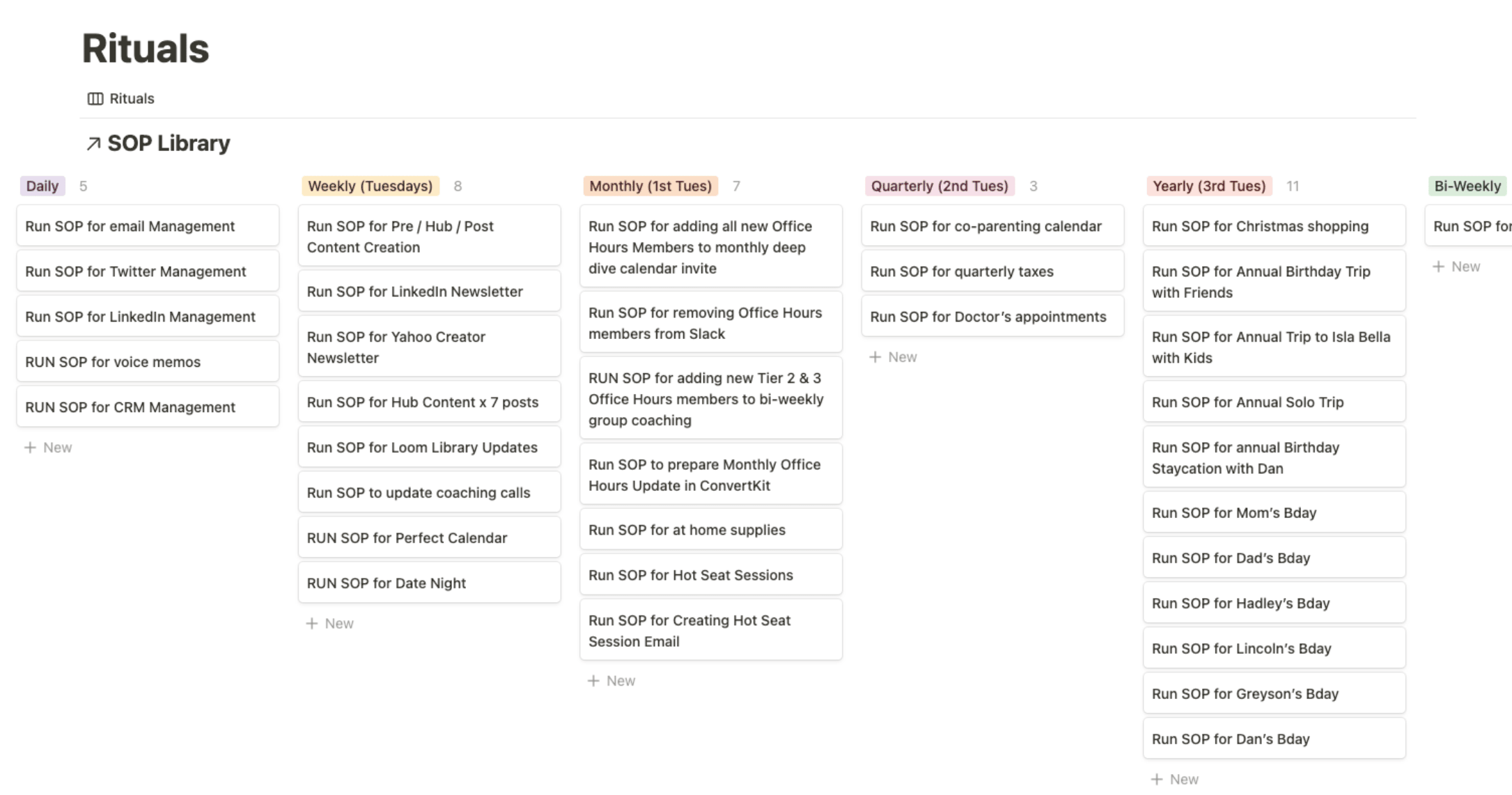Image resolution: width=1512 pixels, height=795 pixels.
Task: Click the plus icon under Daily column
Action: click(30, 448)
